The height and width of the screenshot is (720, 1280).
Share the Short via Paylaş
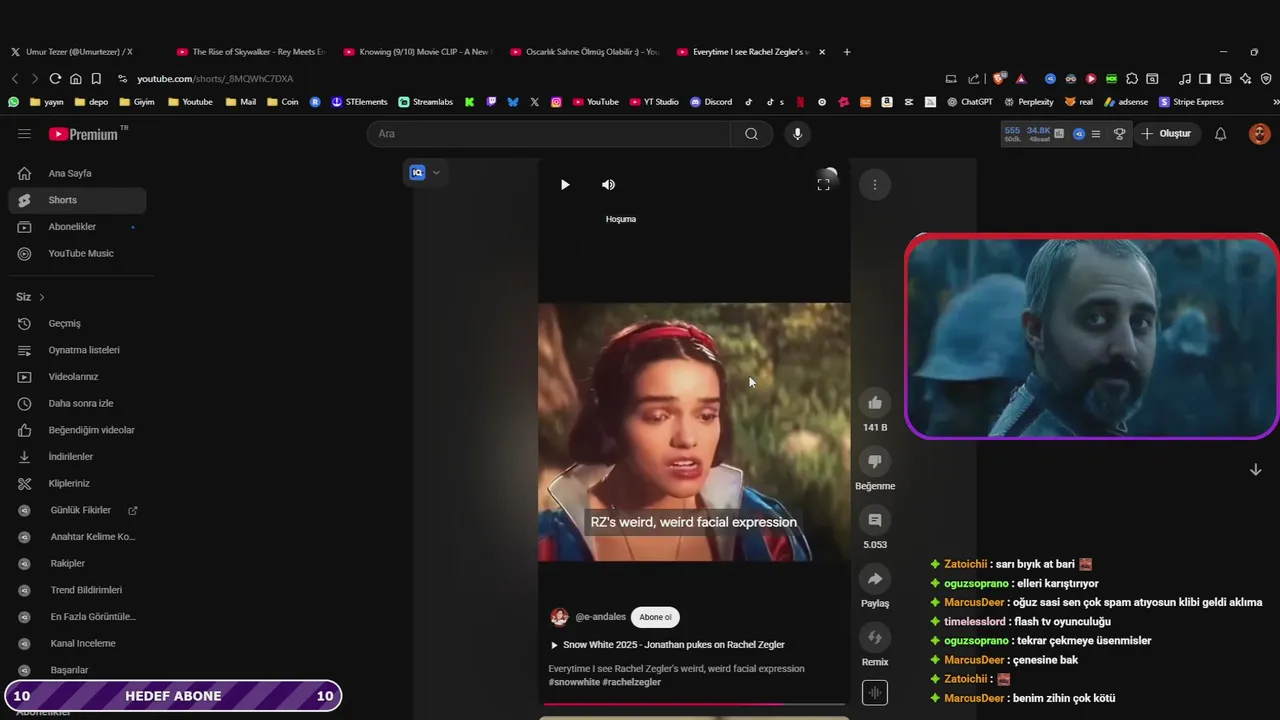tap(875, 579)
